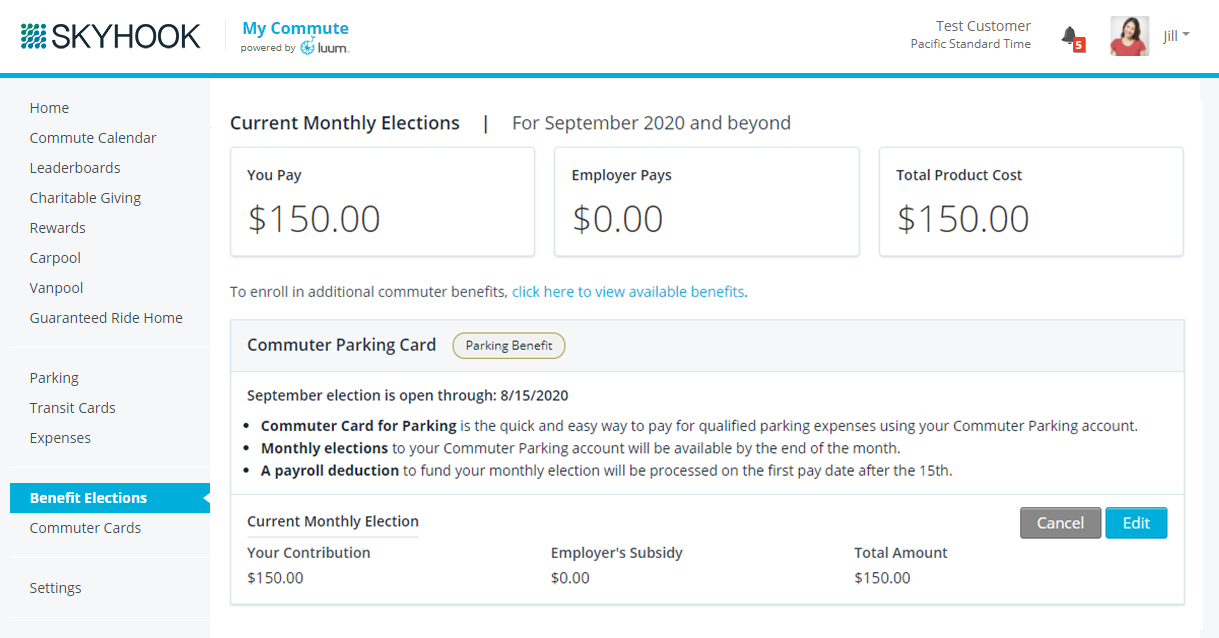Open Commuter Cards in sidebar
The image size is (1219, 638).
pos(85,528)
